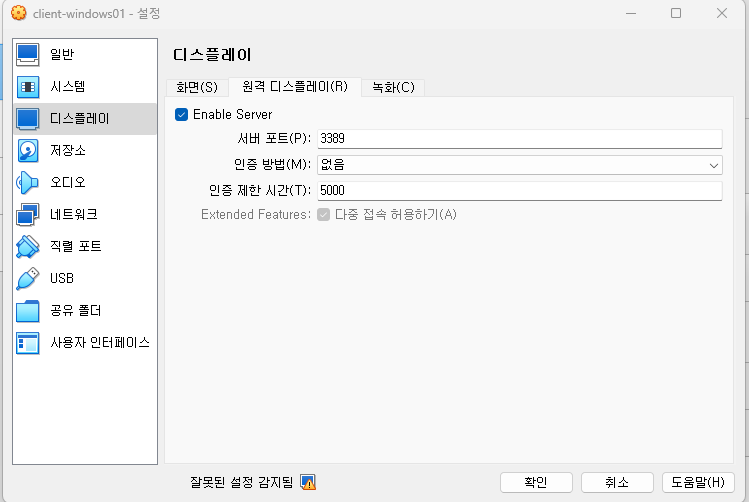Open the 네트워크 monitors icon

coord(27,214)
